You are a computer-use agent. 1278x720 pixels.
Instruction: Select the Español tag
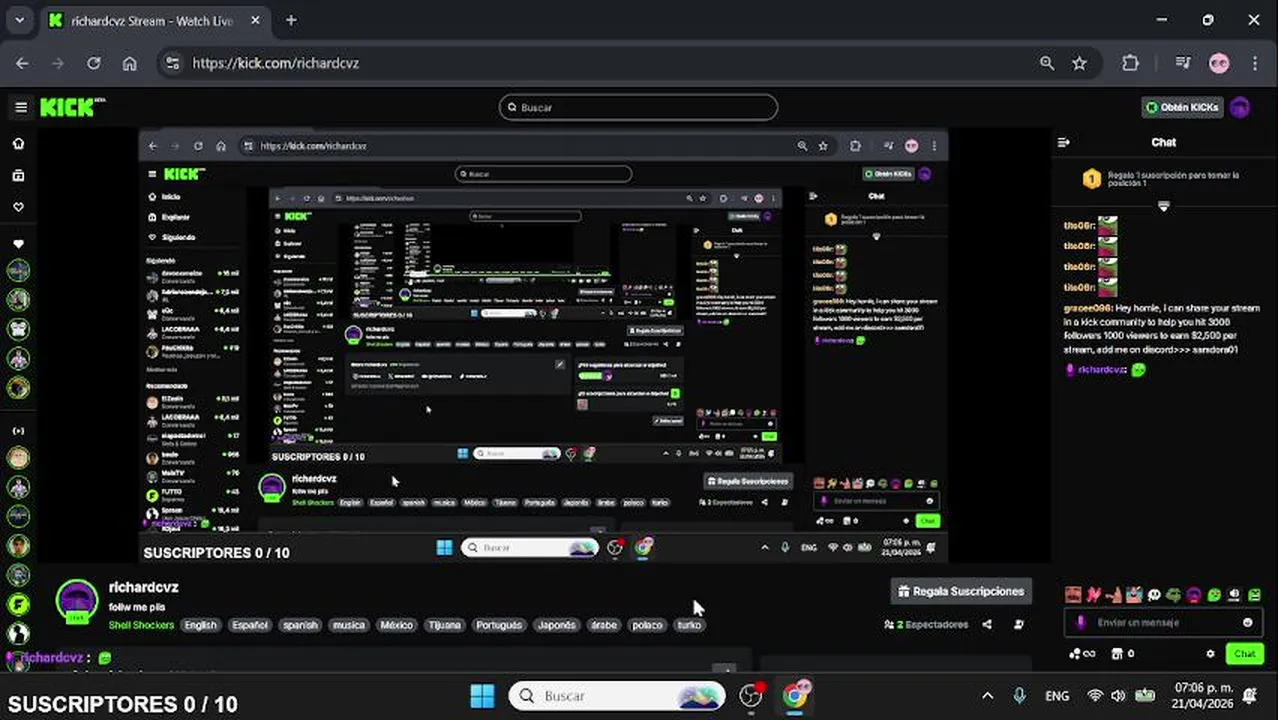[x=250, y=625]
